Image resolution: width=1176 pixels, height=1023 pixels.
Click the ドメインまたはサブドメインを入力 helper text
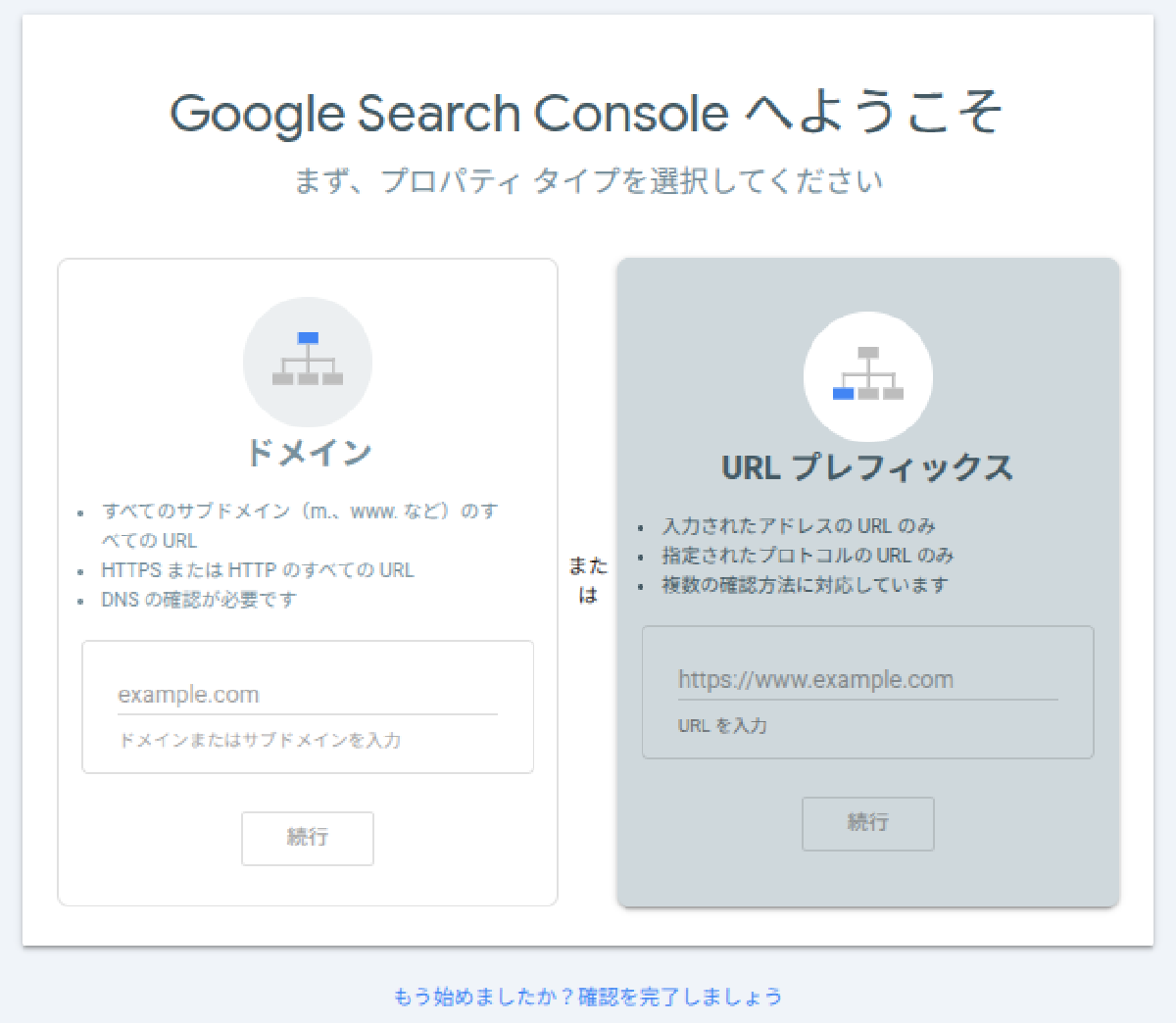[259, 741]
